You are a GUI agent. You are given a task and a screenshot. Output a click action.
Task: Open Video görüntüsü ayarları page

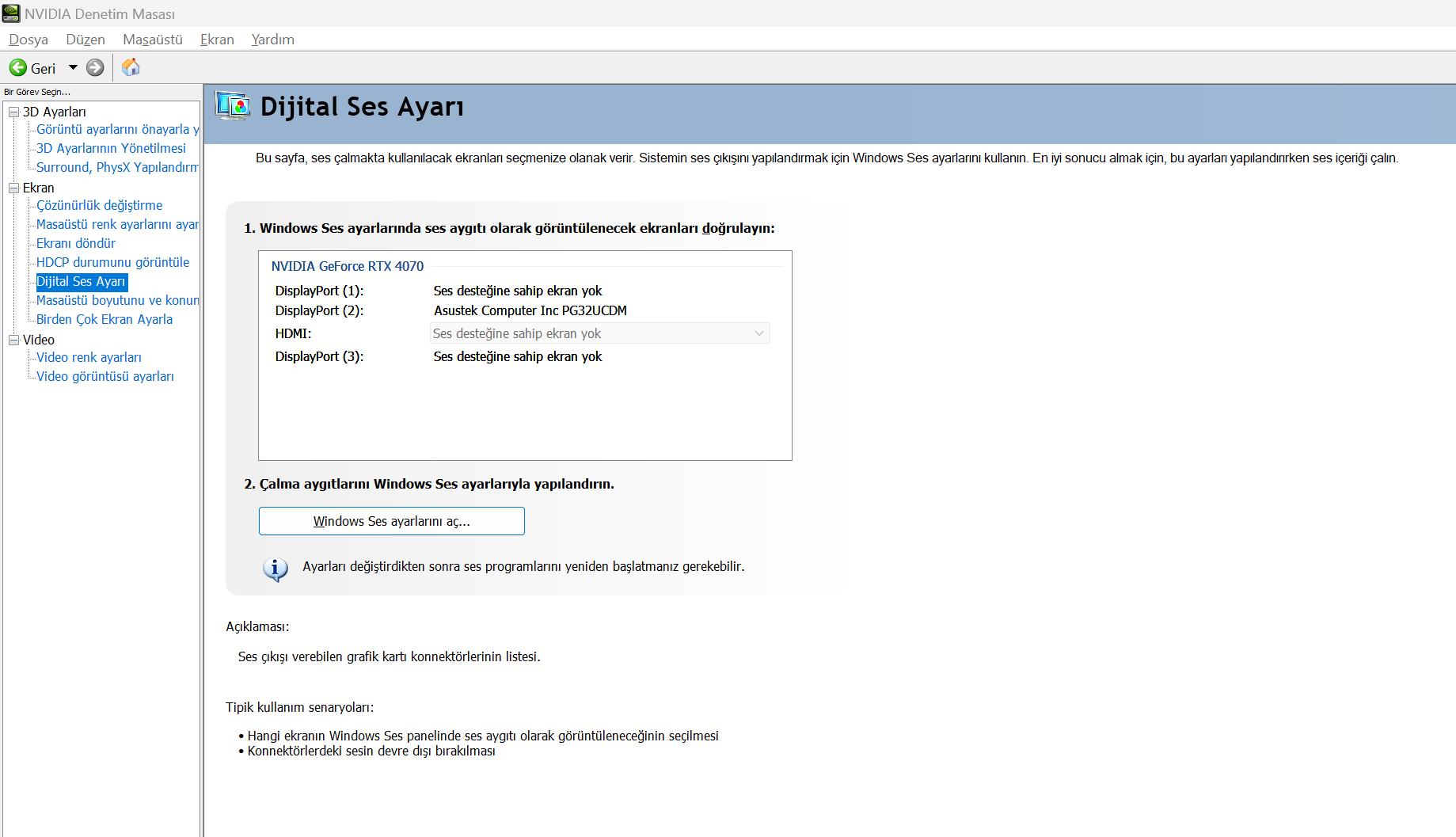click(x=105, y=376)
